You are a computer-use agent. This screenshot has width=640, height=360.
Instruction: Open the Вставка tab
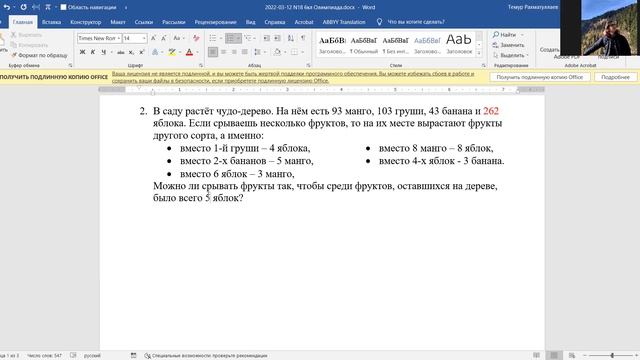[x=51, y=22]
